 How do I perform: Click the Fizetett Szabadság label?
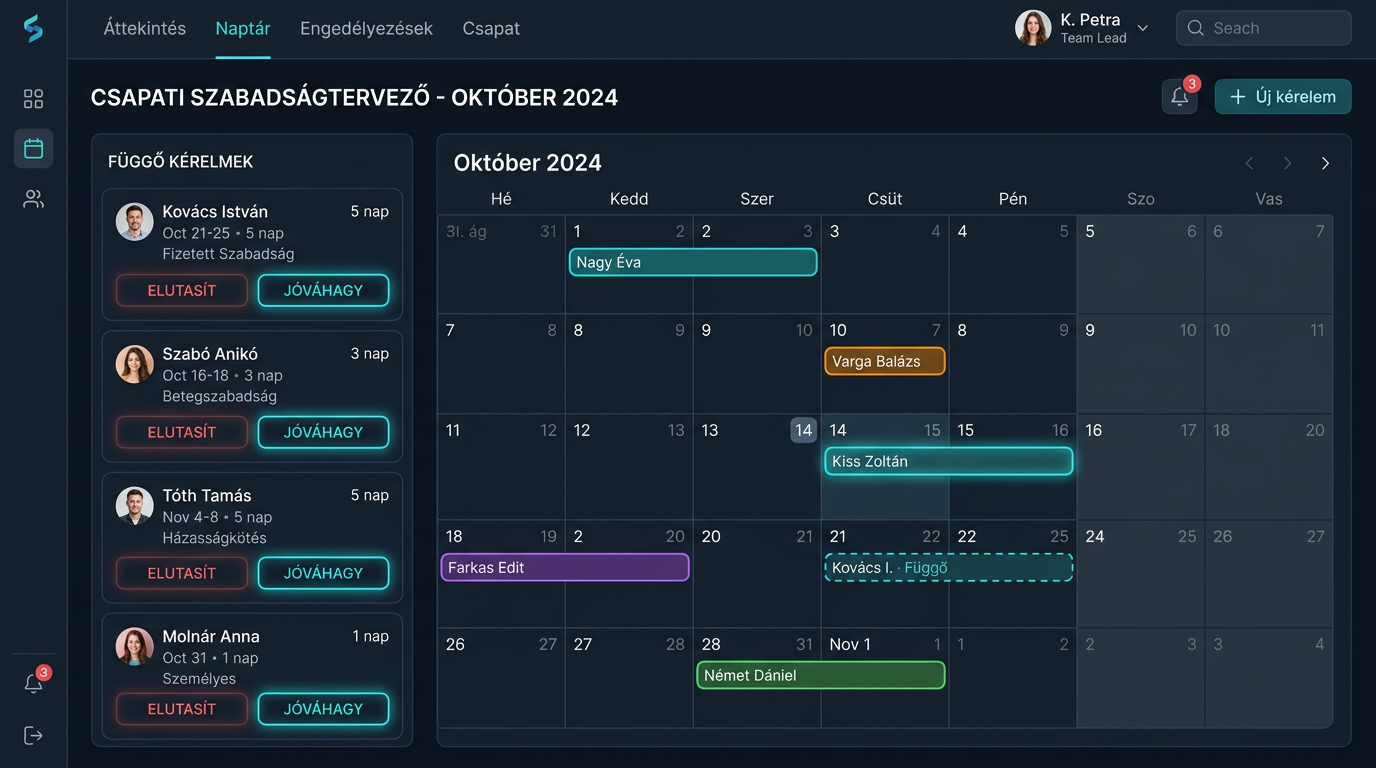pos(228,254)
